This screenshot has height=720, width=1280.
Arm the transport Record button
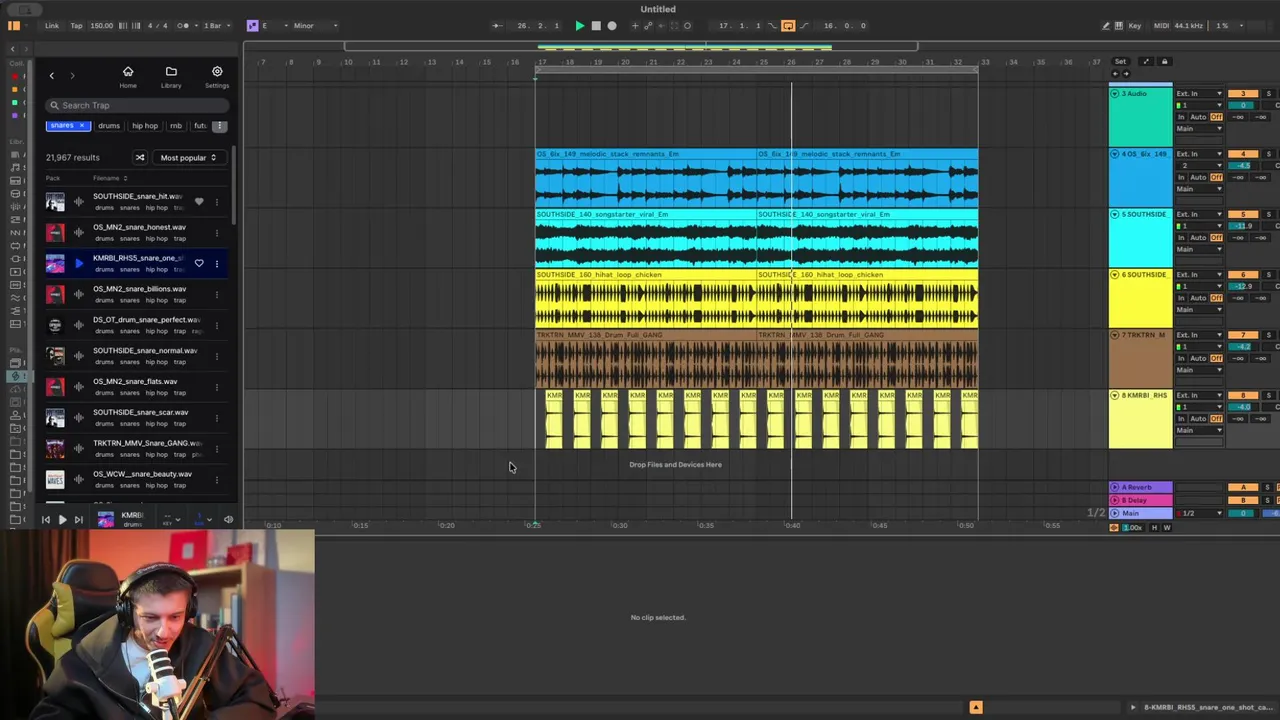[612, 25]
